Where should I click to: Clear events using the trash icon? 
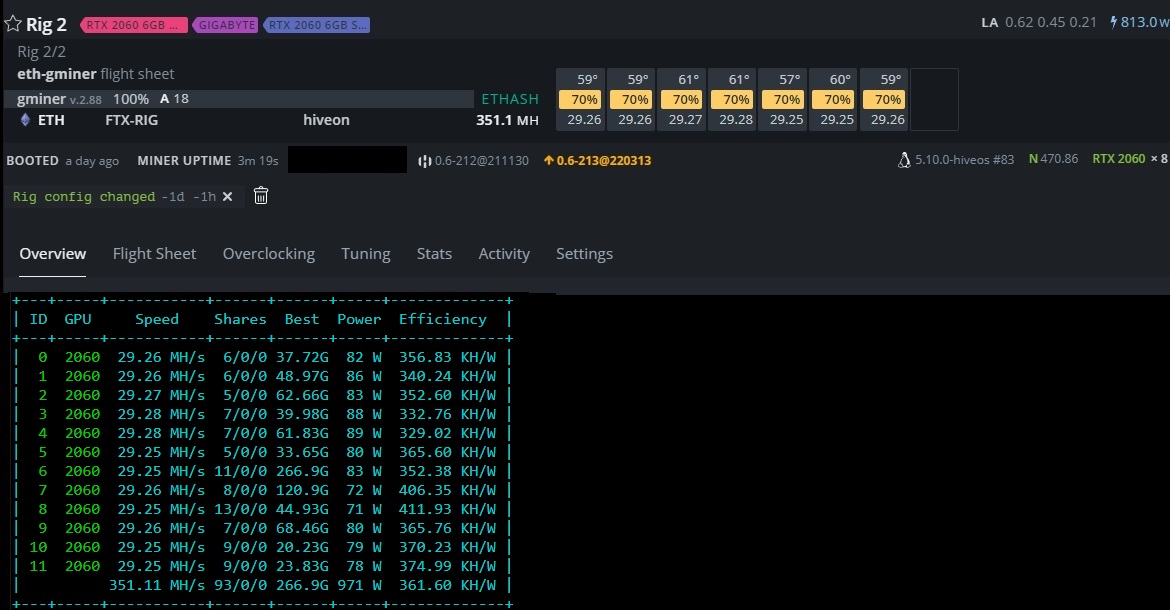click(260, 196)
